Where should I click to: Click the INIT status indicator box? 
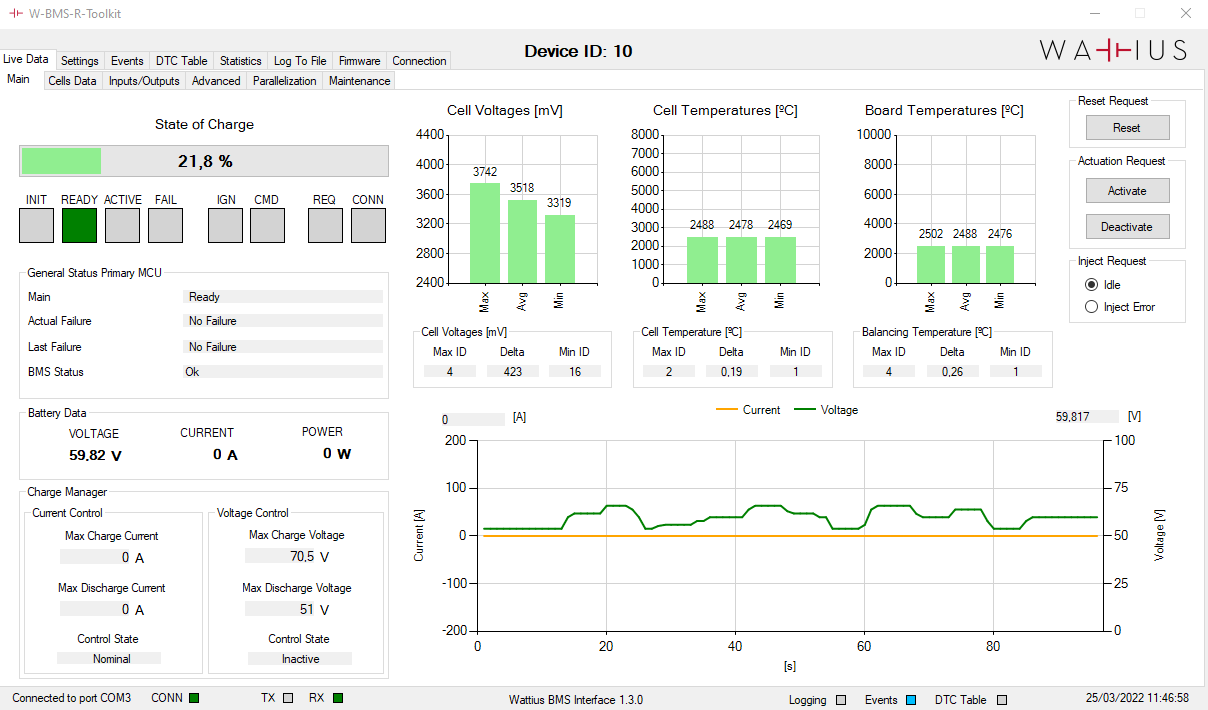pyautogui.click(x=37, y=226)
